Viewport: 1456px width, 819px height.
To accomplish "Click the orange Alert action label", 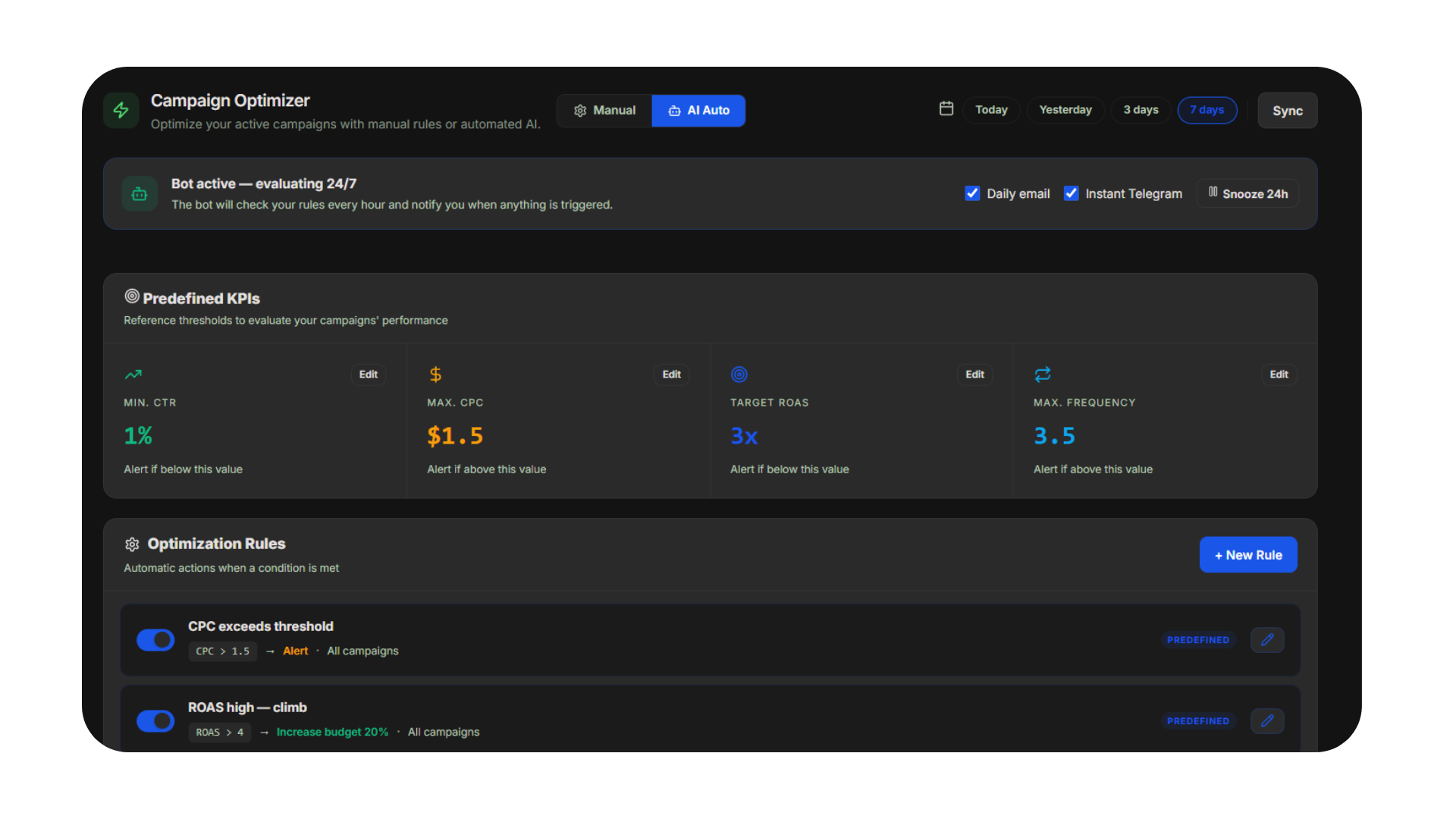I will (x=296, y=651).
